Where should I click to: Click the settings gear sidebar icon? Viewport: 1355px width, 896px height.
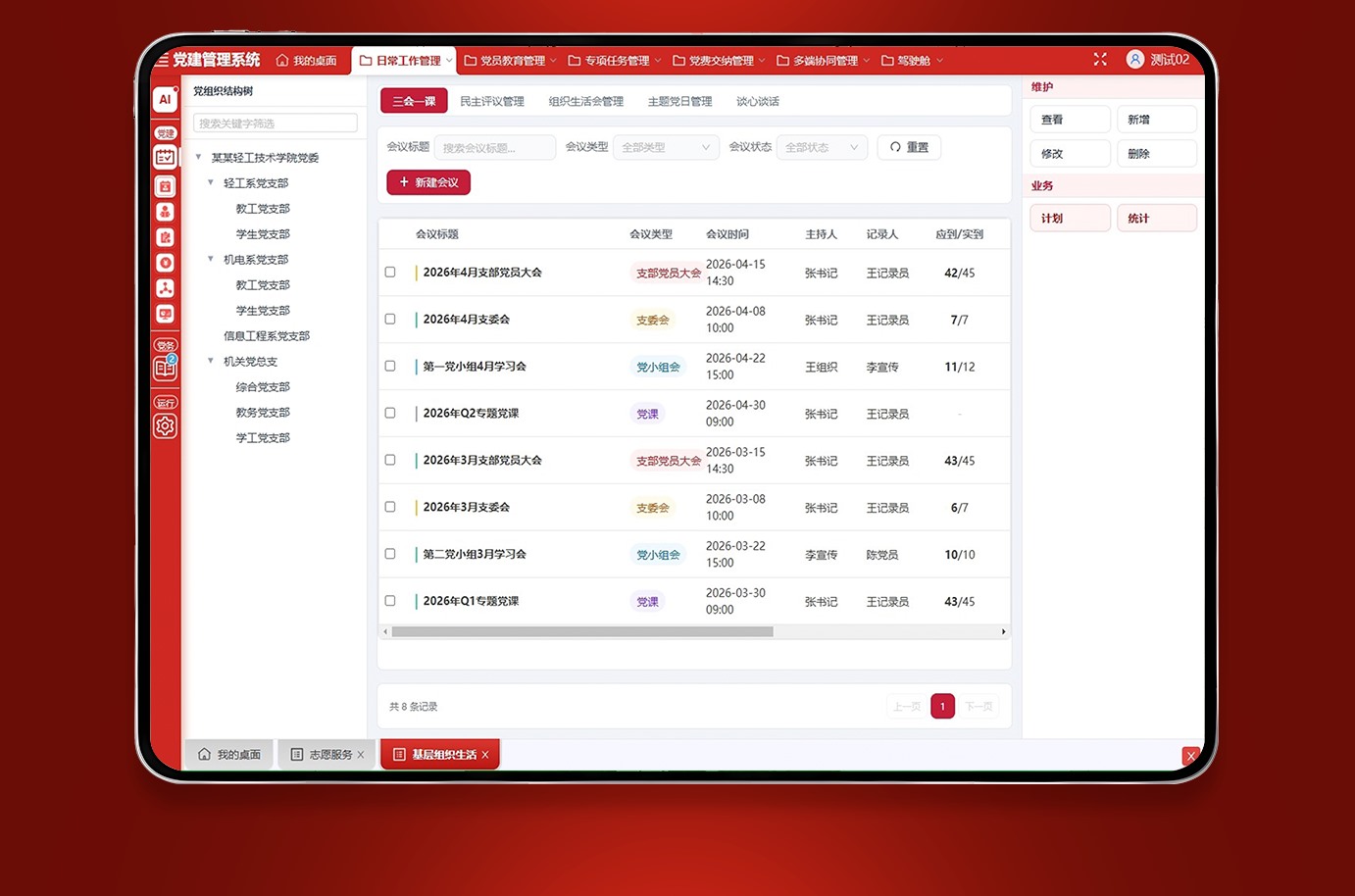tap(165, 426)
